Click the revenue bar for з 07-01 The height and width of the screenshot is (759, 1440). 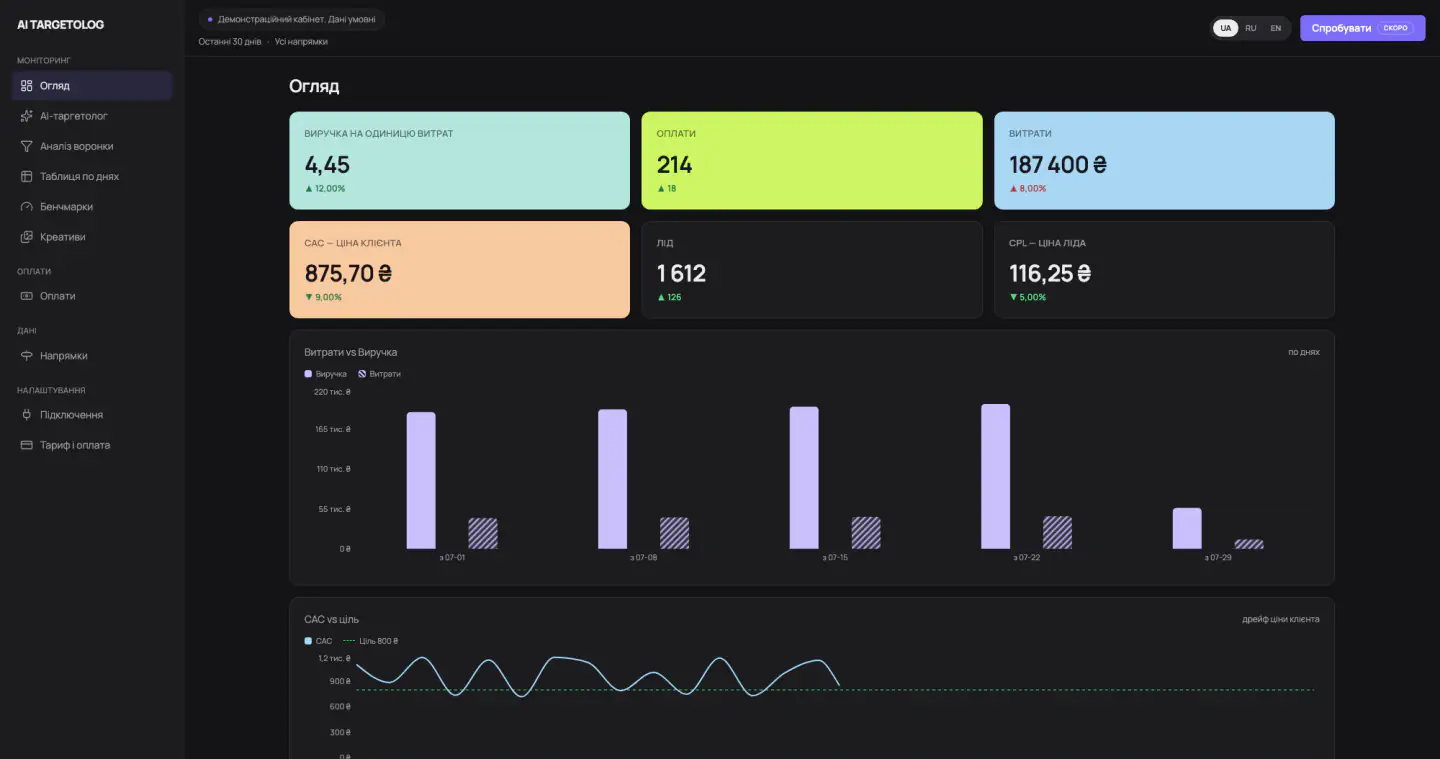point(421,480)
